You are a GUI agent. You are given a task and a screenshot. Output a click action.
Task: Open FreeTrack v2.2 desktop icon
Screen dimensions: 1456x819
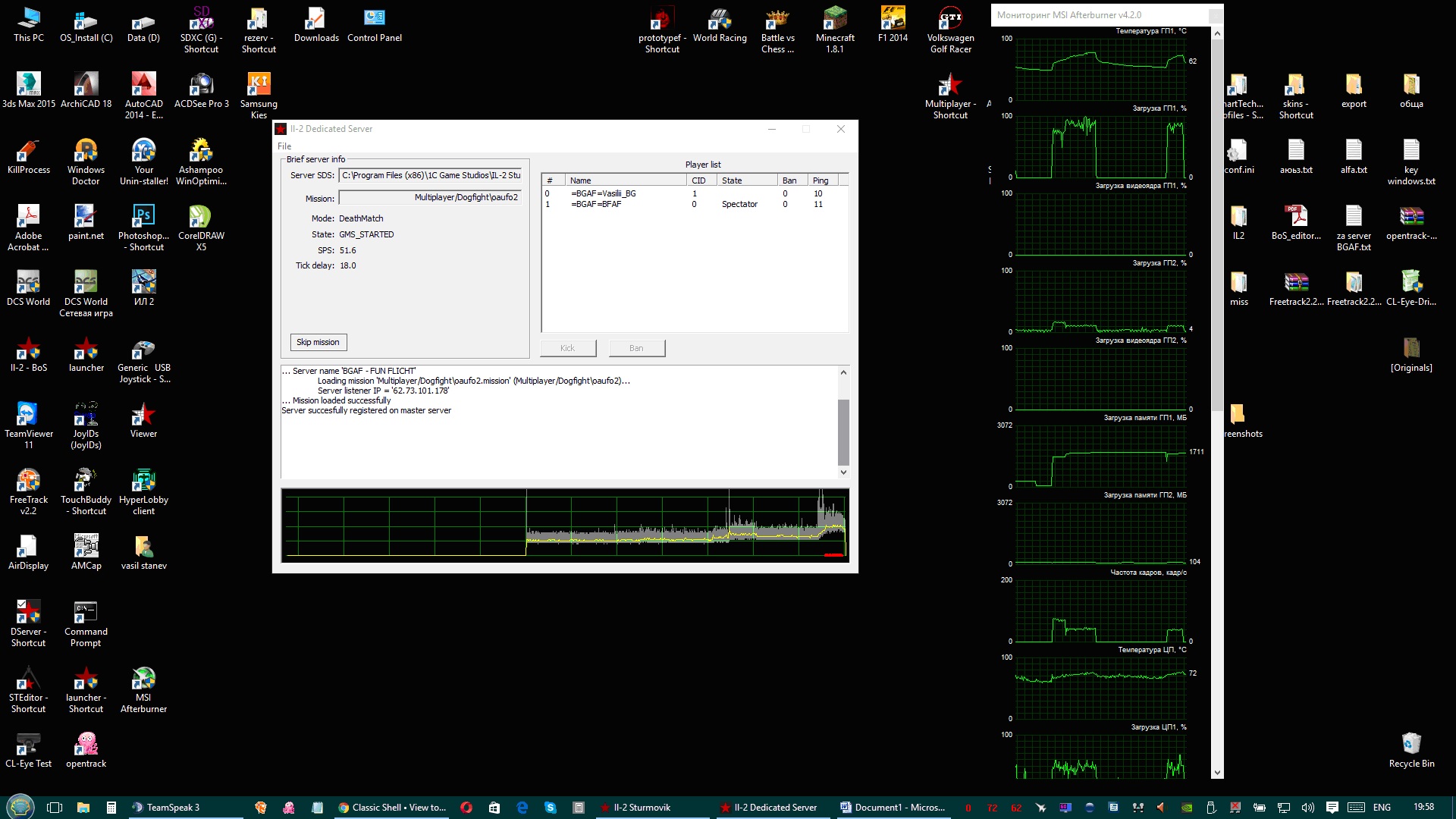29,491
